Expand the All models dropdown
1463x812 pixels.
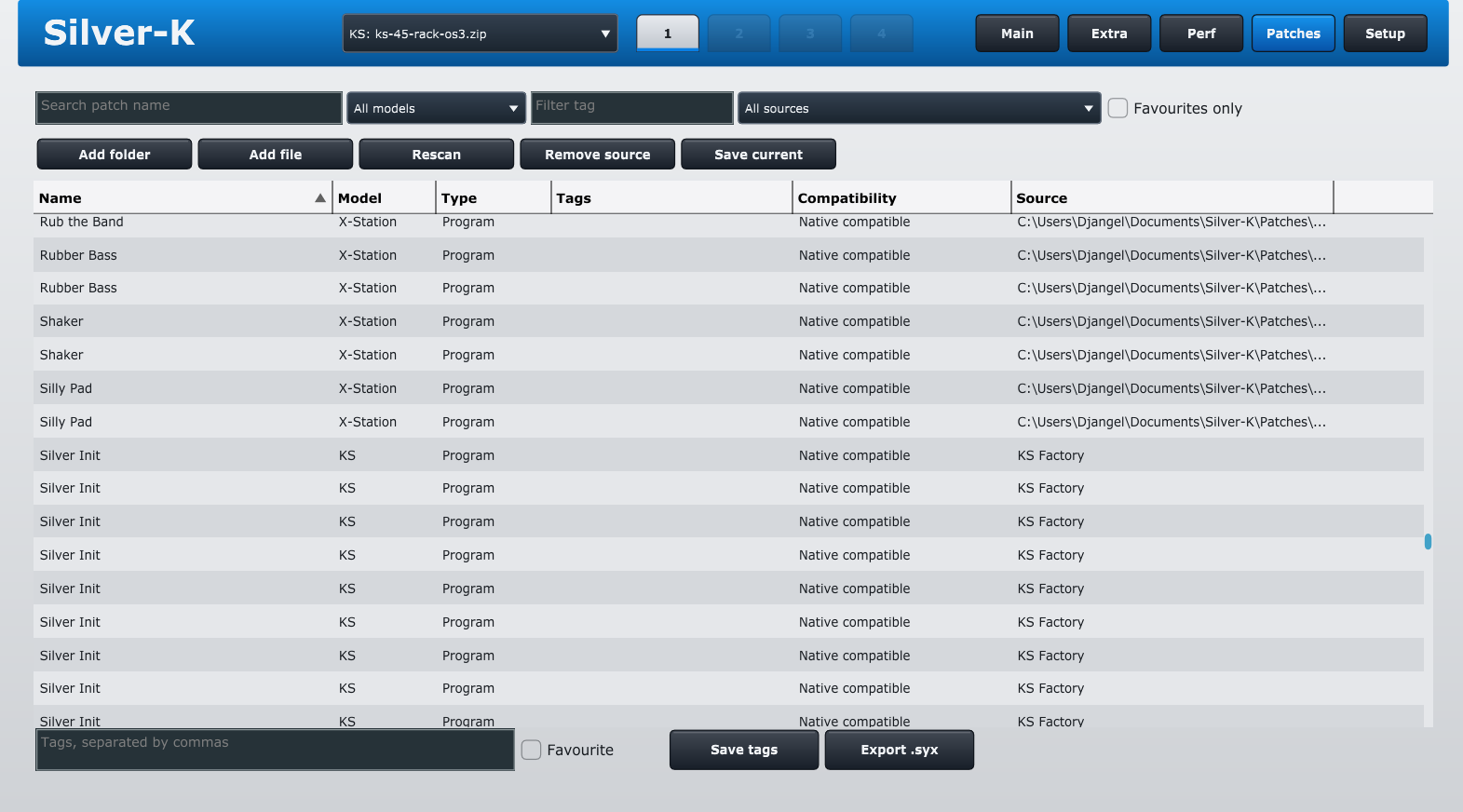pos(436,108)
